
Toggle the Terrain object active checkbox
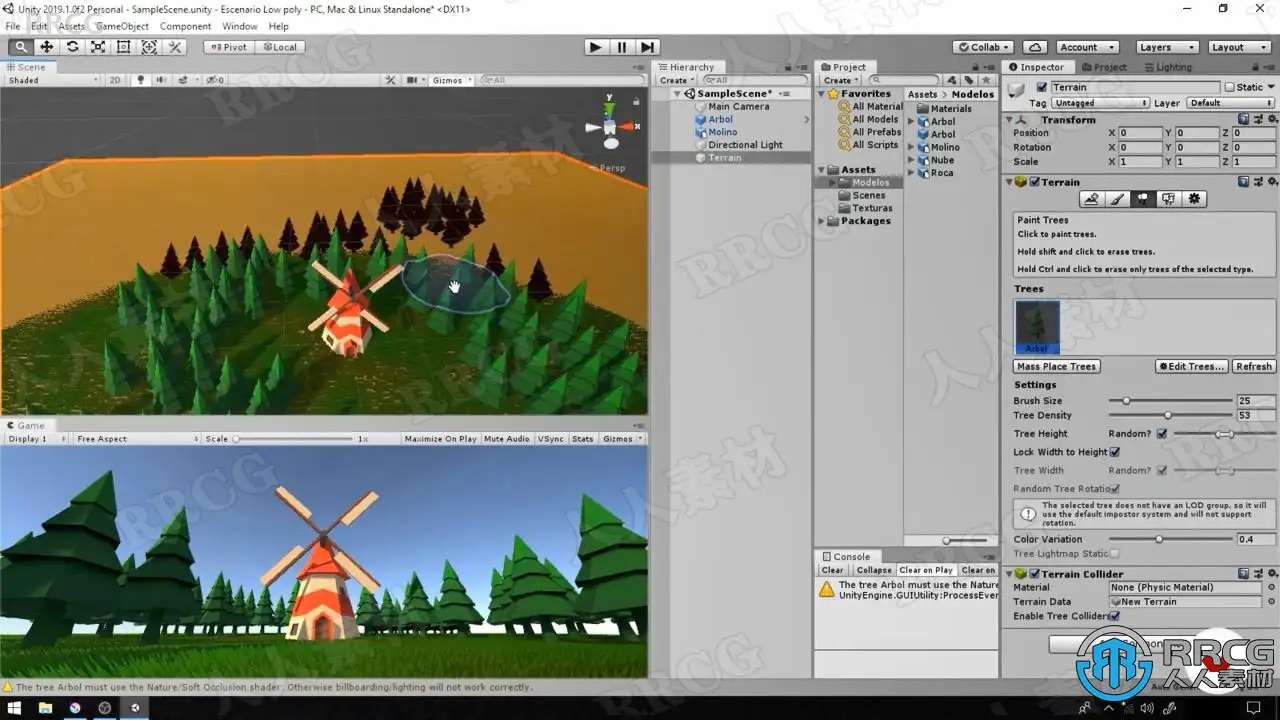pos(1042,88)
